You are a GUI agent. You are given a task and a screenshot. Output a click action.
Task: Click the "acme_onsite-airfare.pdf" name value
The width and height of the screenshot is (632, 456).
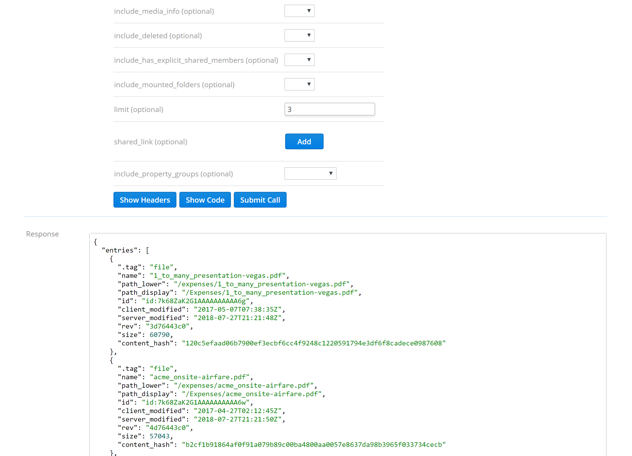pyautogui.click(x=201, y=377)
